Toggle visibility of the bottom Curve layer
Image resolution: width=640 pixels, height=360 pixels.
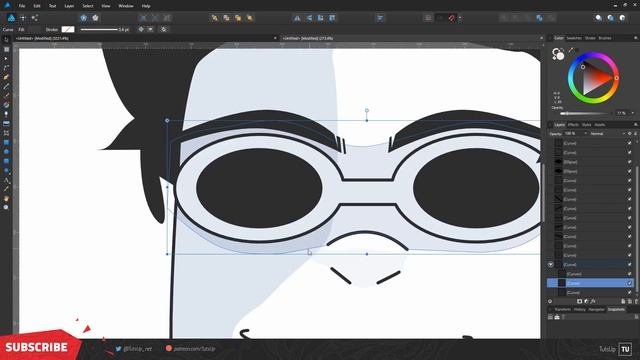pos(629,293)
